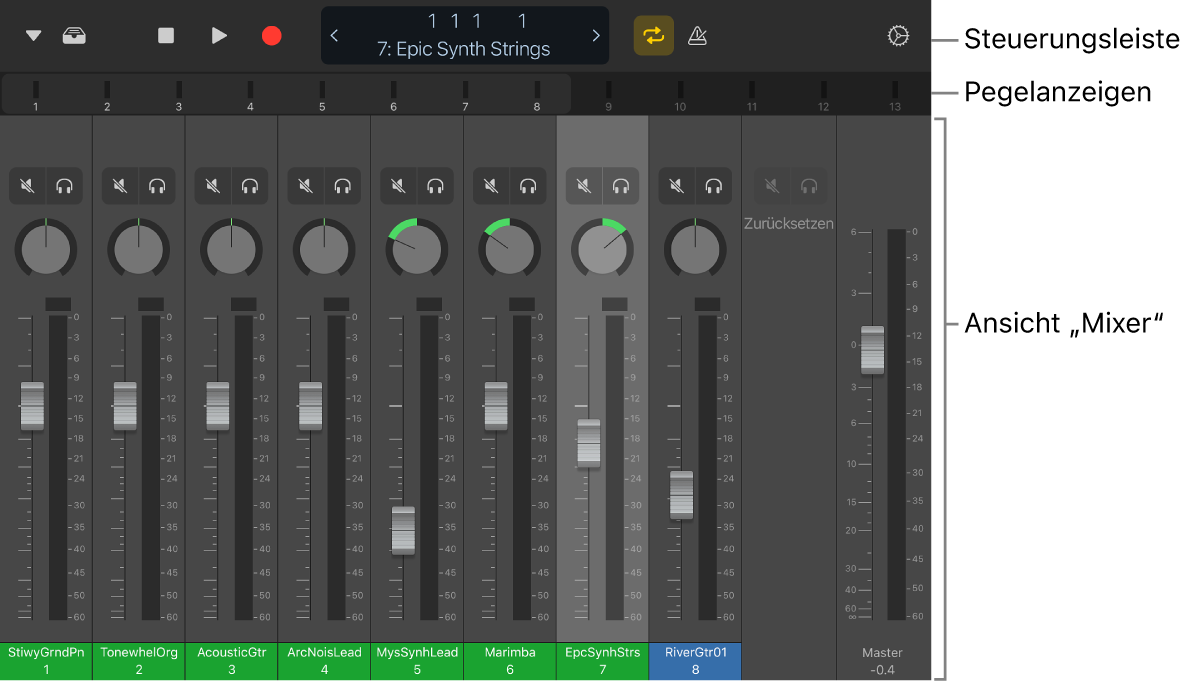The width and height of the screenshot is (1192, 681).
Task: Open the Library inbox icon
Action: coord(74,36)
